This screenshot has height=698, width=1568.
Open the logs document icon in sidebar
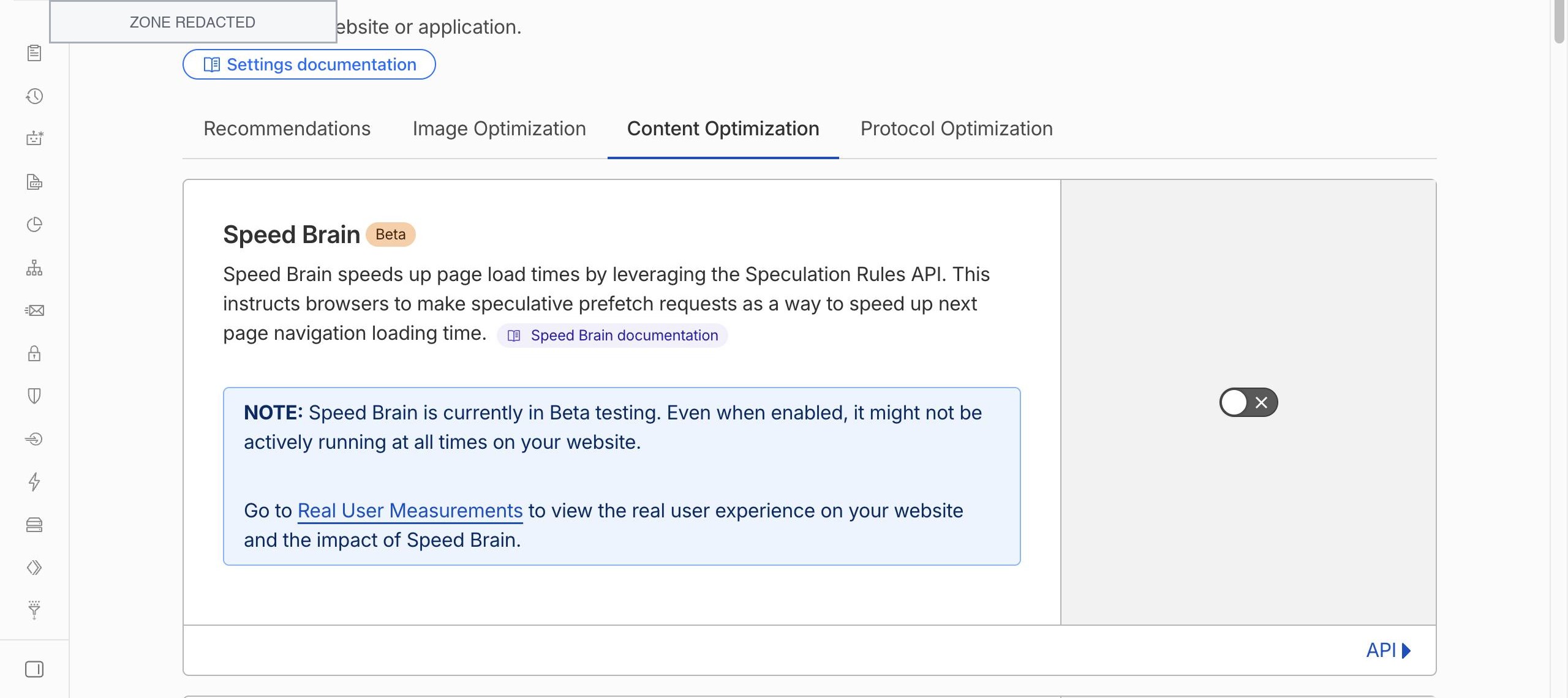pyautogui.click(x=34, y=182)
